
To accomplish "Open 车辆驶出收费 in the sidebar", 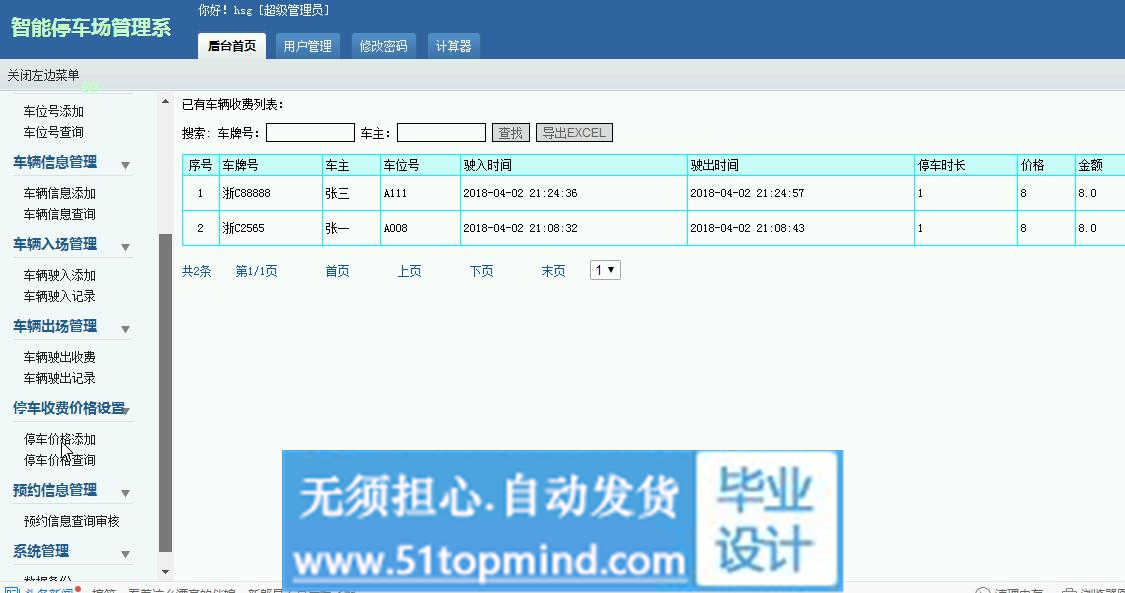I will tap(60, 357).
